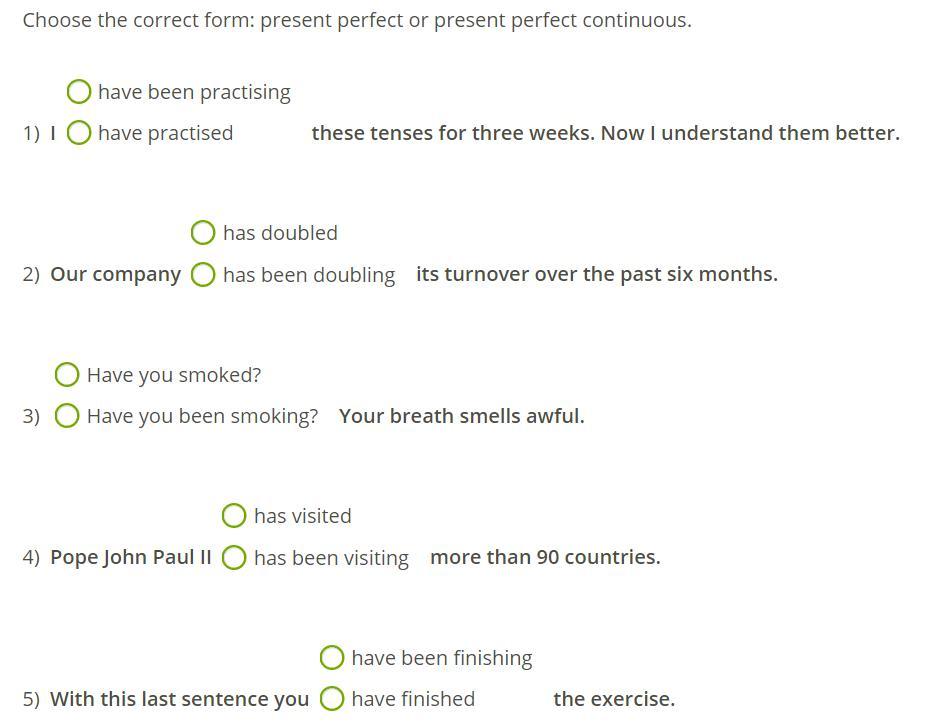
Task: Select 'has visited' for Pope John Paul II
Action: click(x=234, y=516)
